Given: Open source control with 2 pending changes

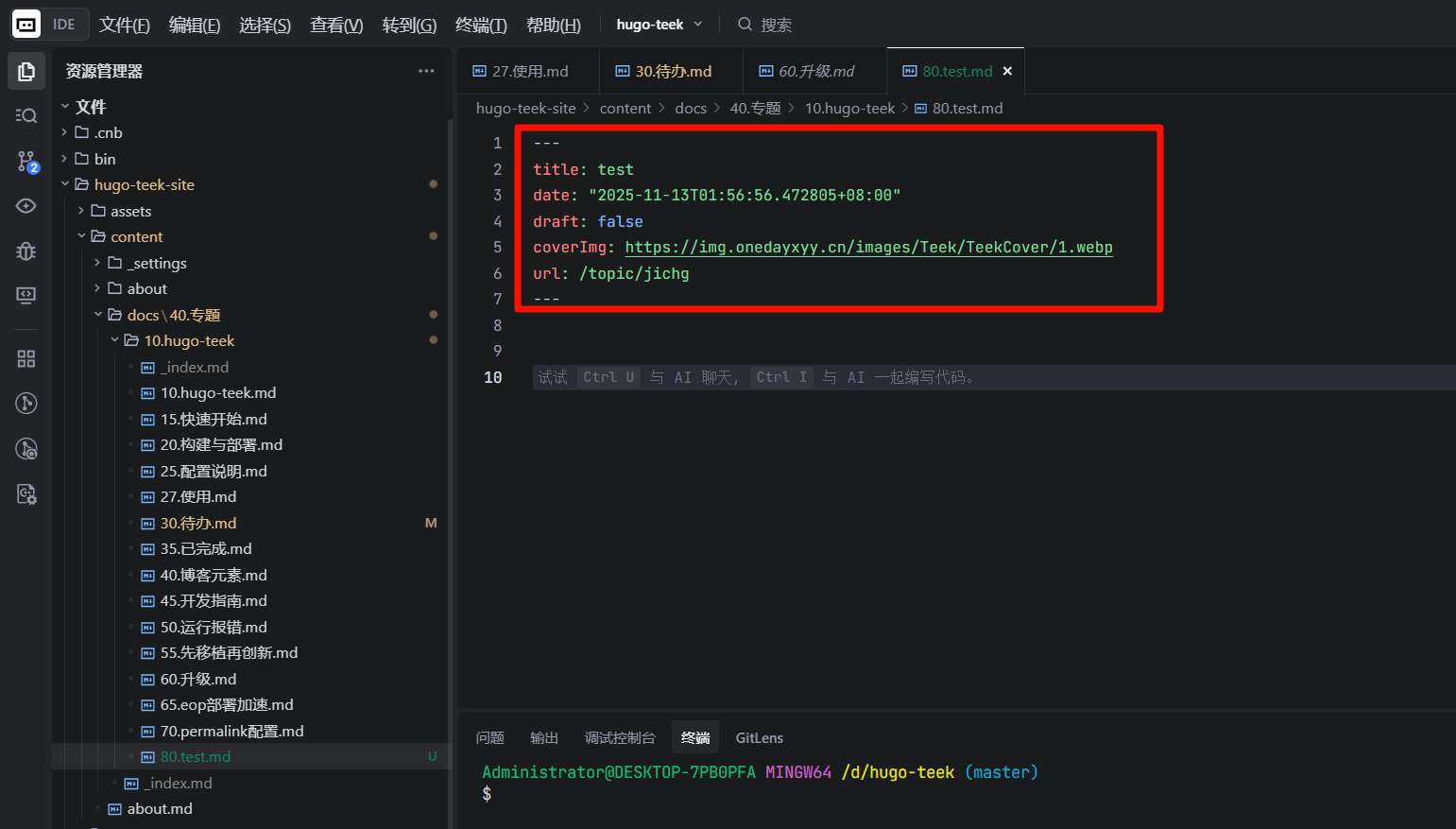Looking at the screenshot, I should pos(26,162).
